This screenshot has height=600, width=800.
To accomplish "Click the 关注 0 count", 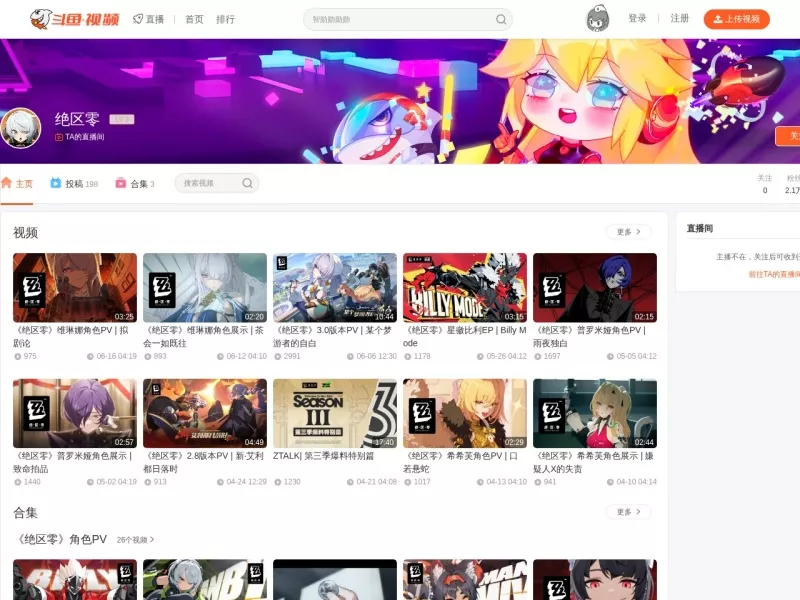I will [x=765, y=184].
